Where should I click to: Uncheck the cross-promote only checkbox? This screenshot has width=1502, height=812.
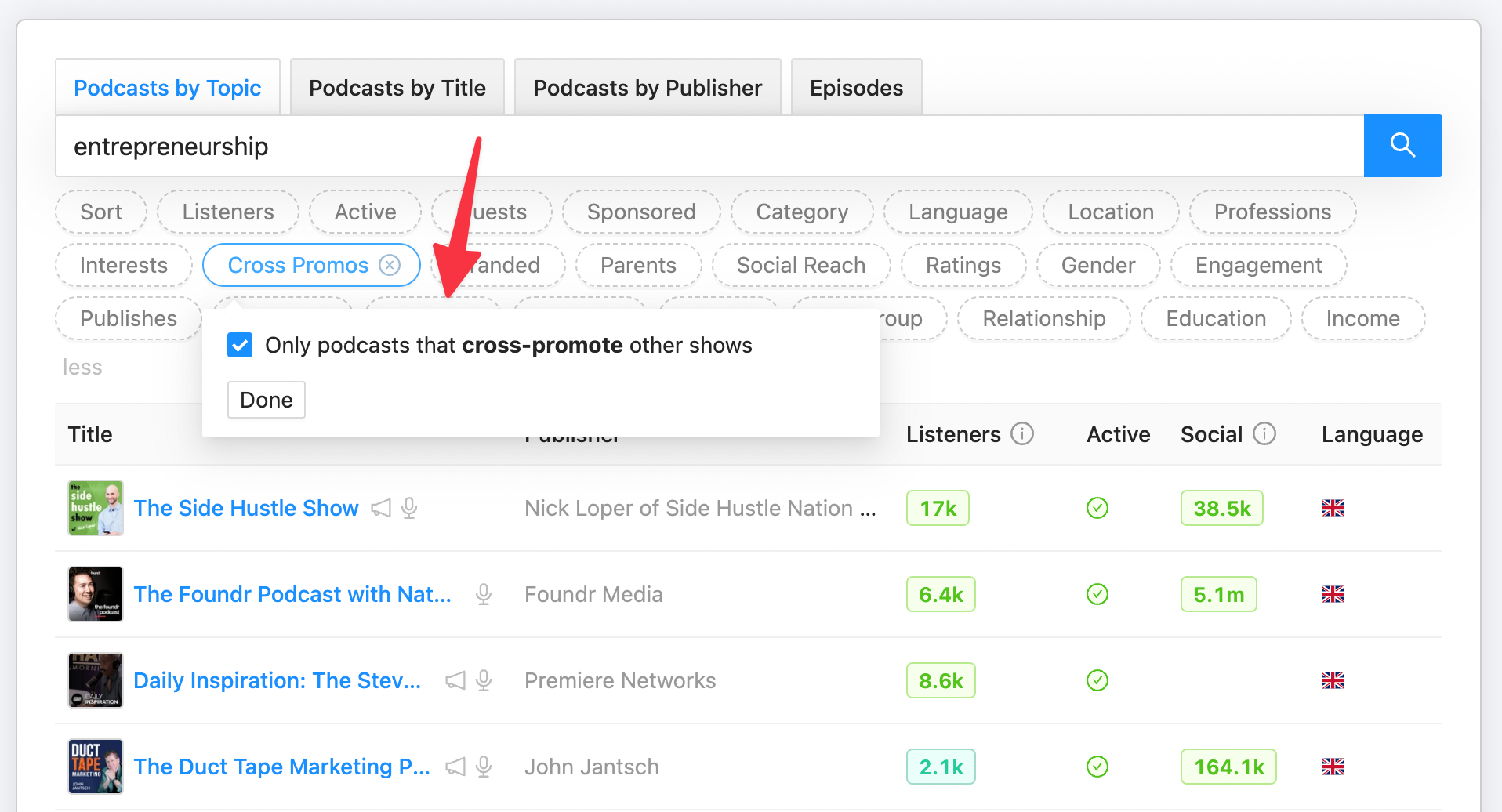(240, 345)
